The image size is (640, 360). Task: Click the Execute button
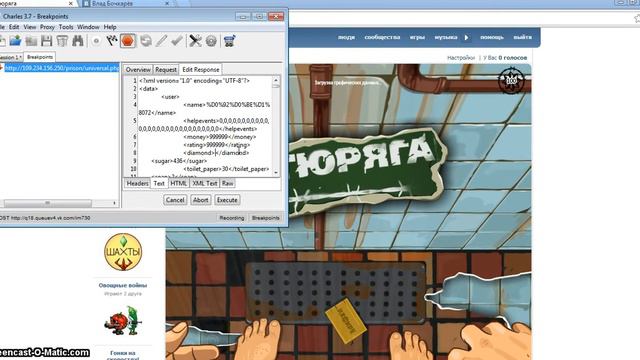(x=227, y=200)
